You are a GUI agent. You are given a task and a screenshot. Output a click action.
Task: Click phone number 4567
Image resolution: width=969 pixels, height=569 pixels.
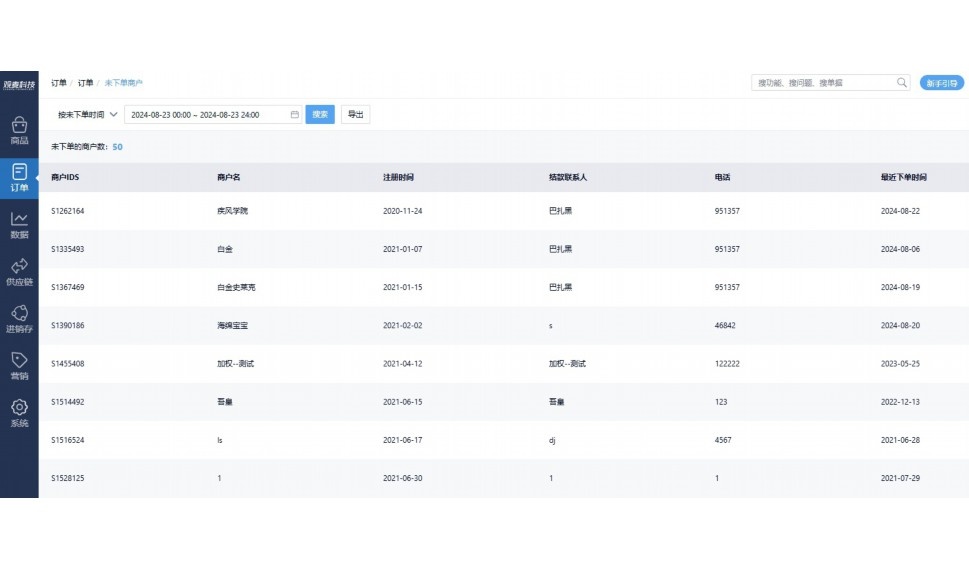[x=723, y=440]
